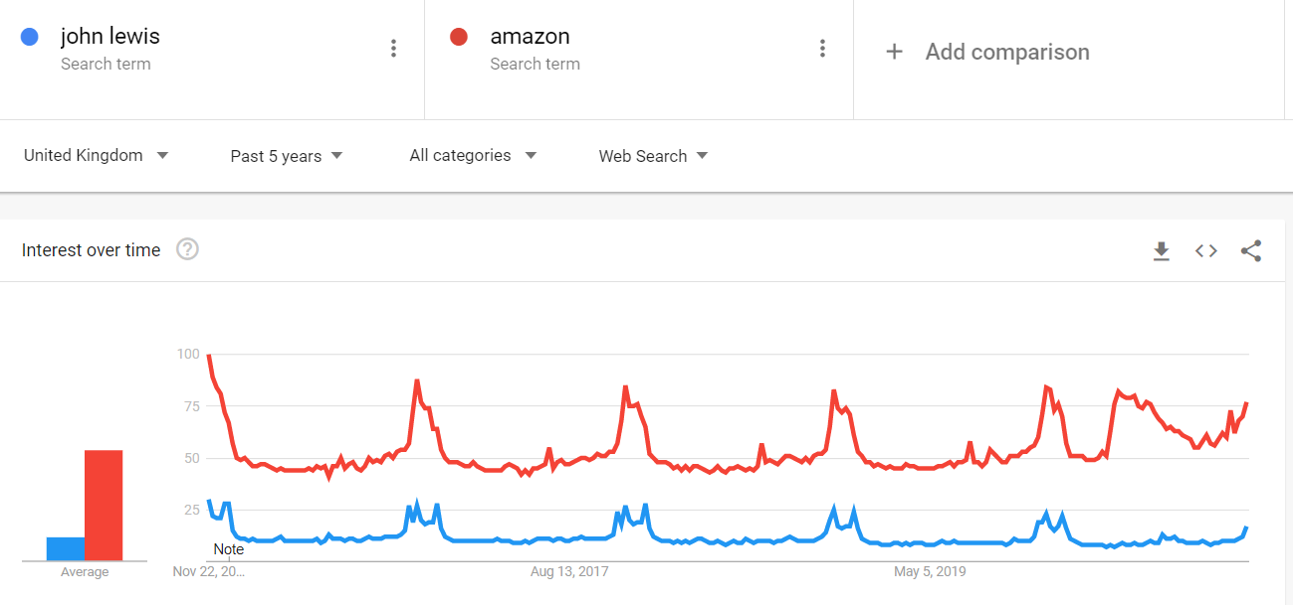Open amazon term options menu
1293x605 pixels.
click(x=822, y=48)
